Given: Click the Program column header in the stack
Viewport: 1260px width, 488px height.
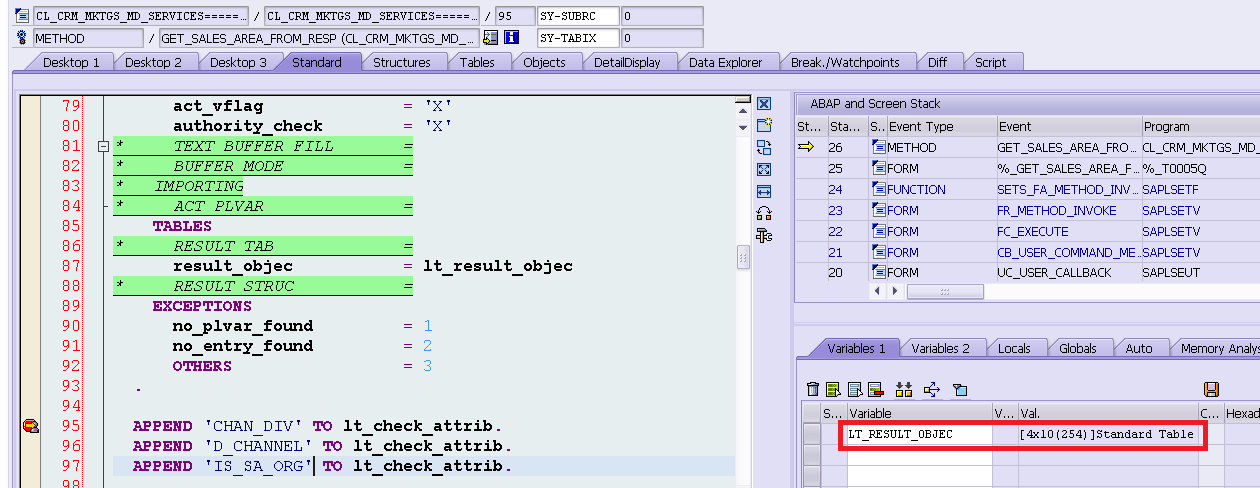Looking at the screenshot, I should pos(1200,127).
